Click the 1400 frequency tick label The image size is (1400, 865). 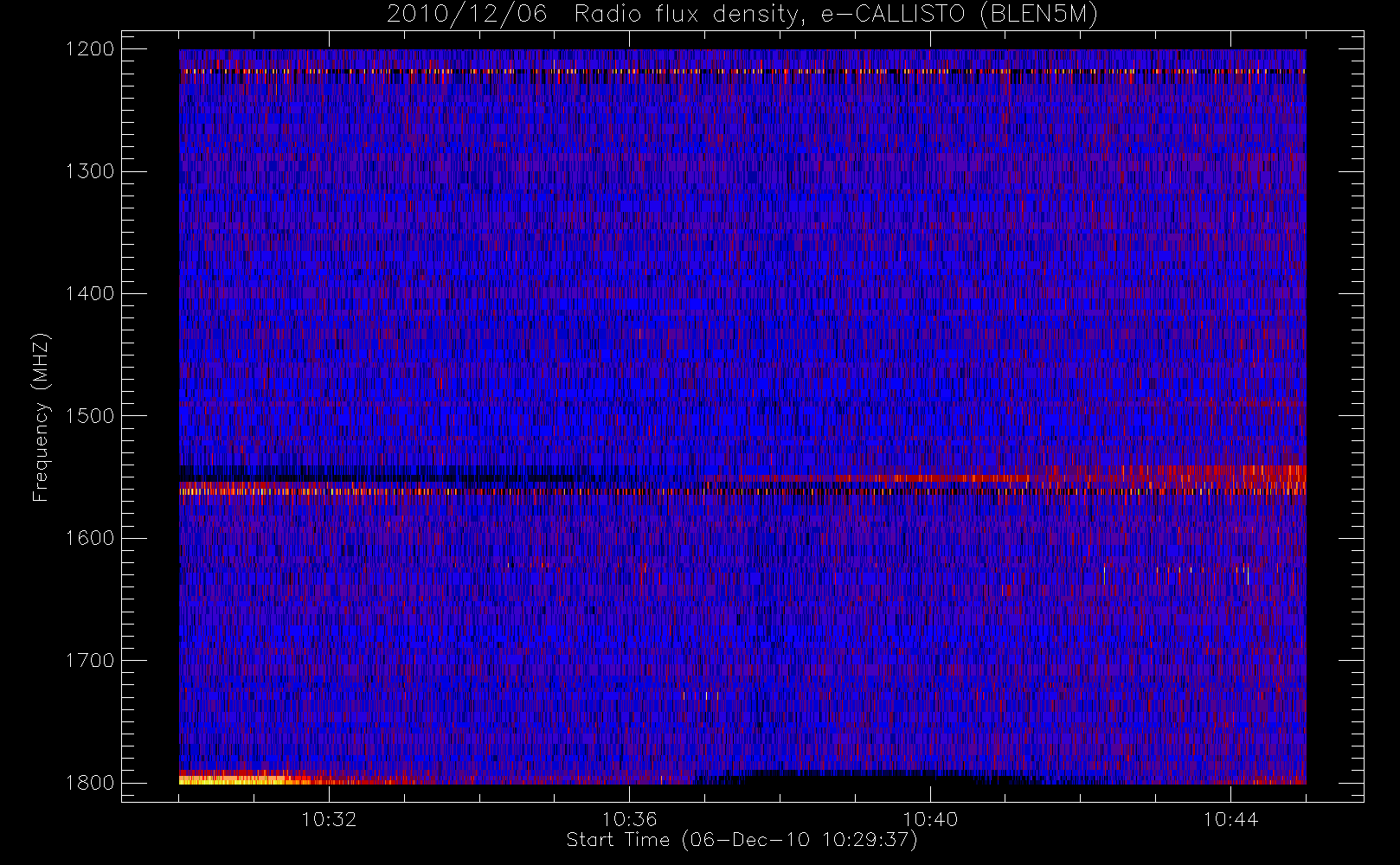point(90,294)
